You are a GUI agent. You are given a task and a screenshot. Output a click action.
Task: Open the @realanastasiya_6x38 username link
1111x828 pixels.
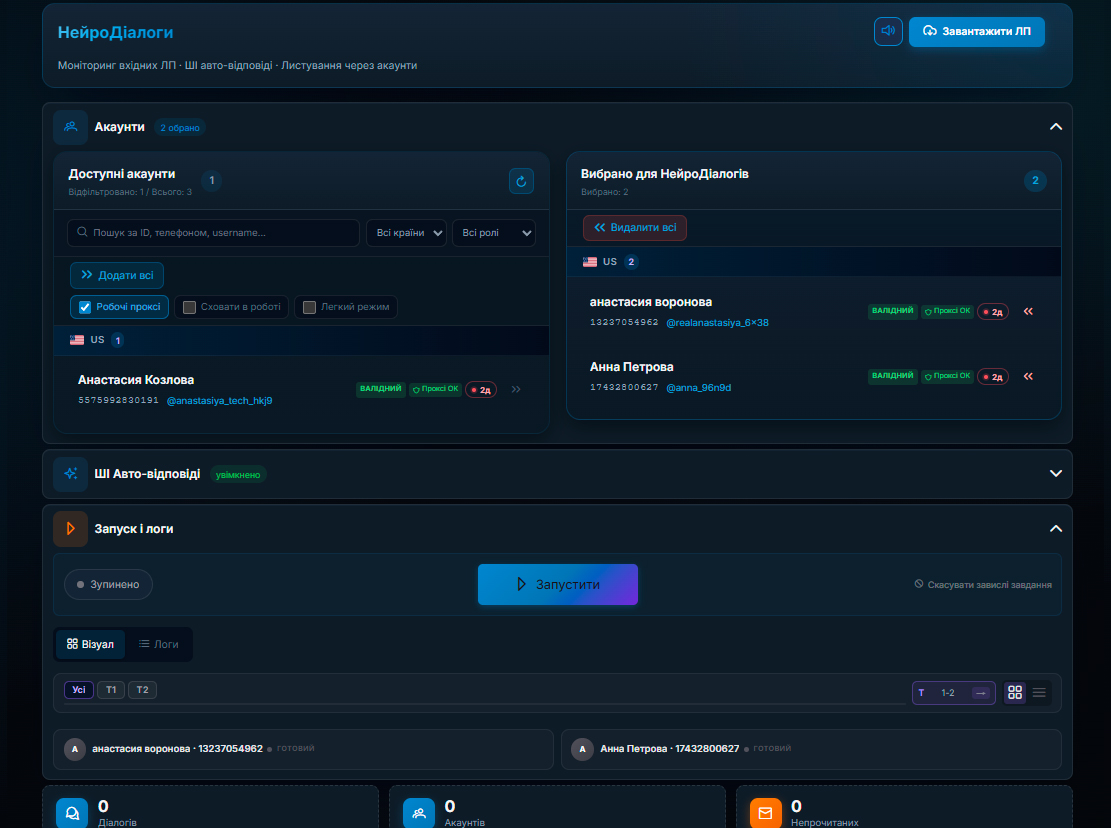(x=718, y=323)
